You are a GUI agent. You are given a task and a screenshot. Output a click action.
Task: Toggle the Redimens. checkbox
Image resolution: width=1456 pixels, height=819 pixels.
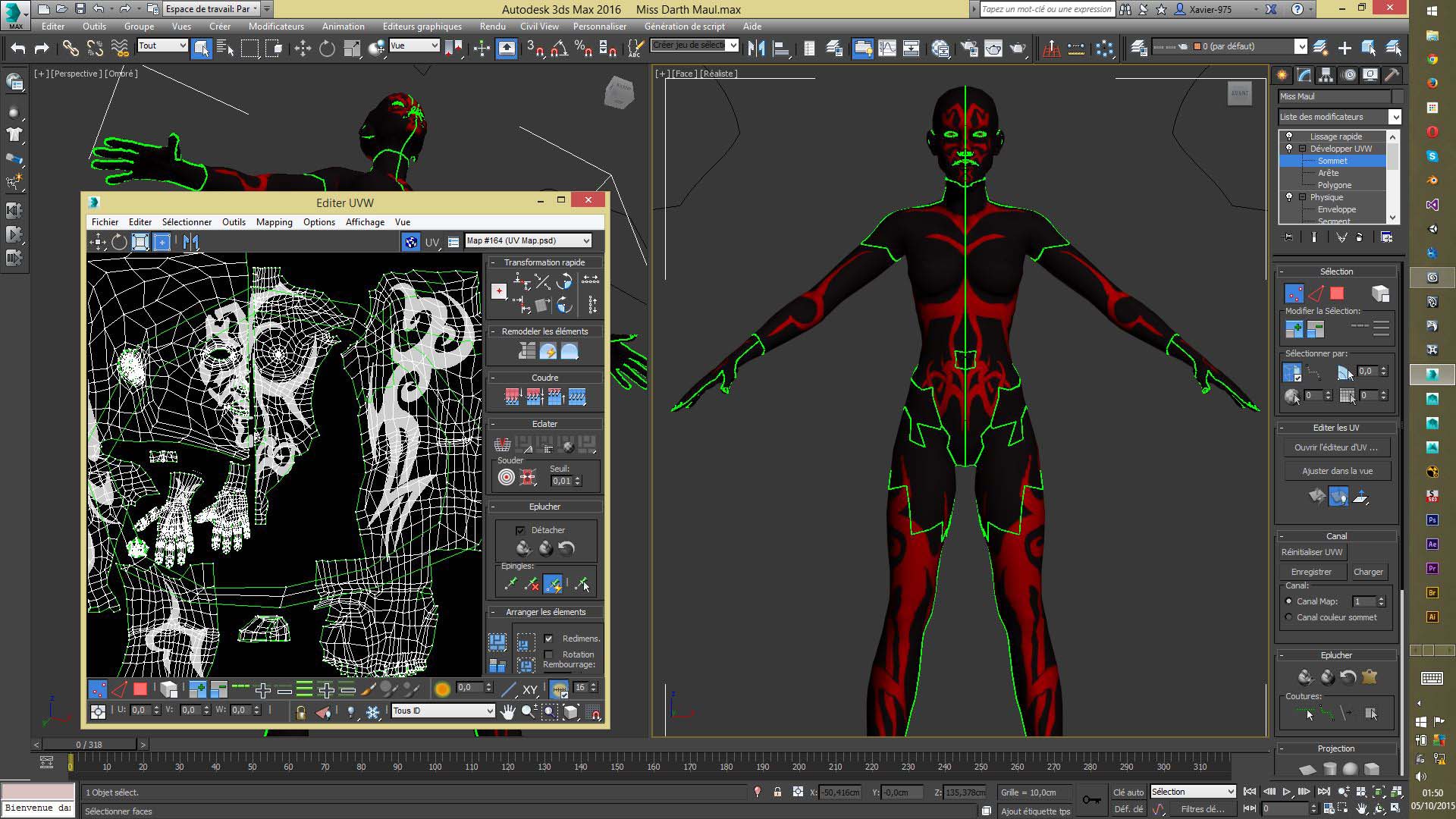coord(548,639)
